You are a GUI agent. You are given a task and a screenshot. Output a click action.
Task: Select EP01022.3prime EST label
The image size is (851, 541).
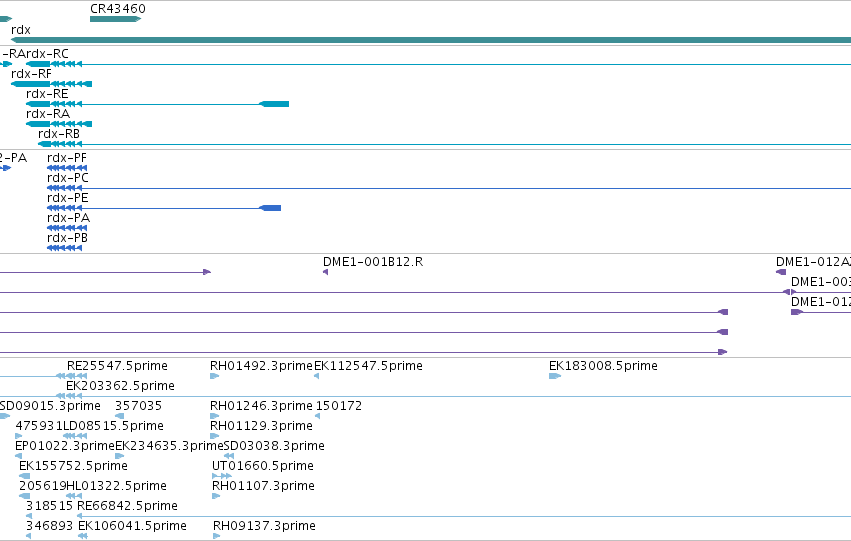pyautogui.click(x=65, y=447)
